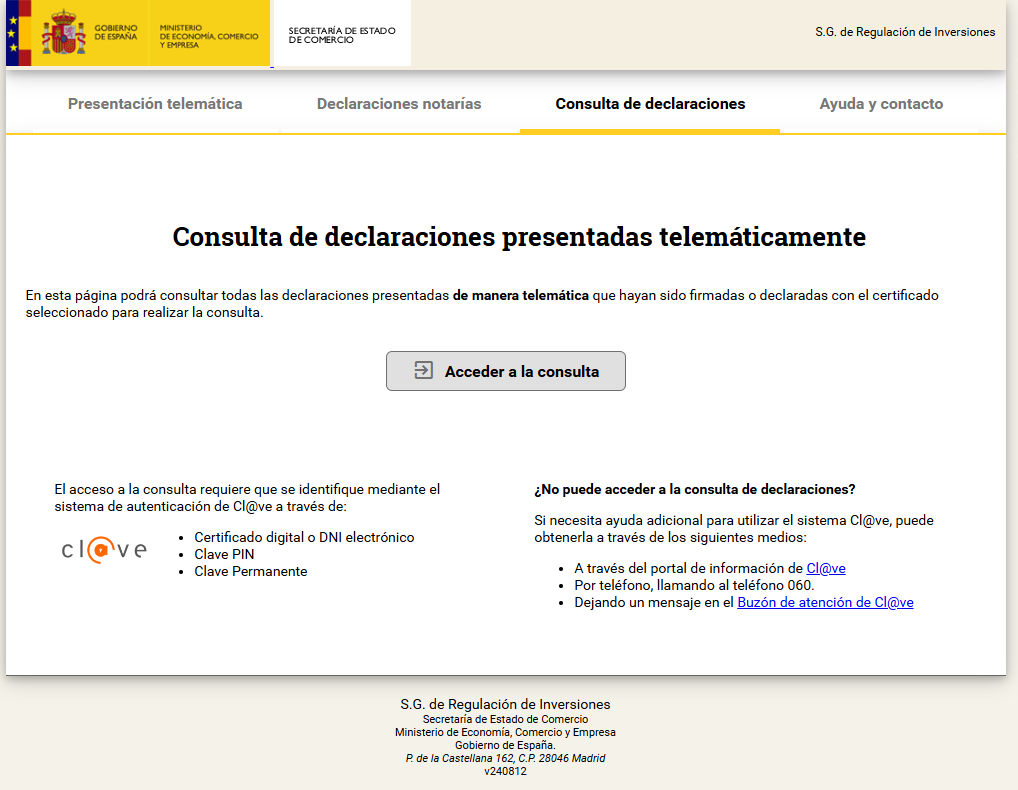Image resolution: width=1018 pixels, height=790 pixels.
Task: Click the Certificado digital o DNI electrónico list item
Action: (304, 537)
